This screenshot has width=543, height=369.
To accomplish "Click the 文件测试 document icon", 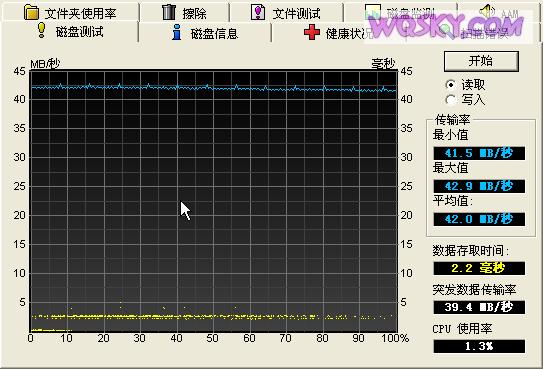I will (258, 12).
